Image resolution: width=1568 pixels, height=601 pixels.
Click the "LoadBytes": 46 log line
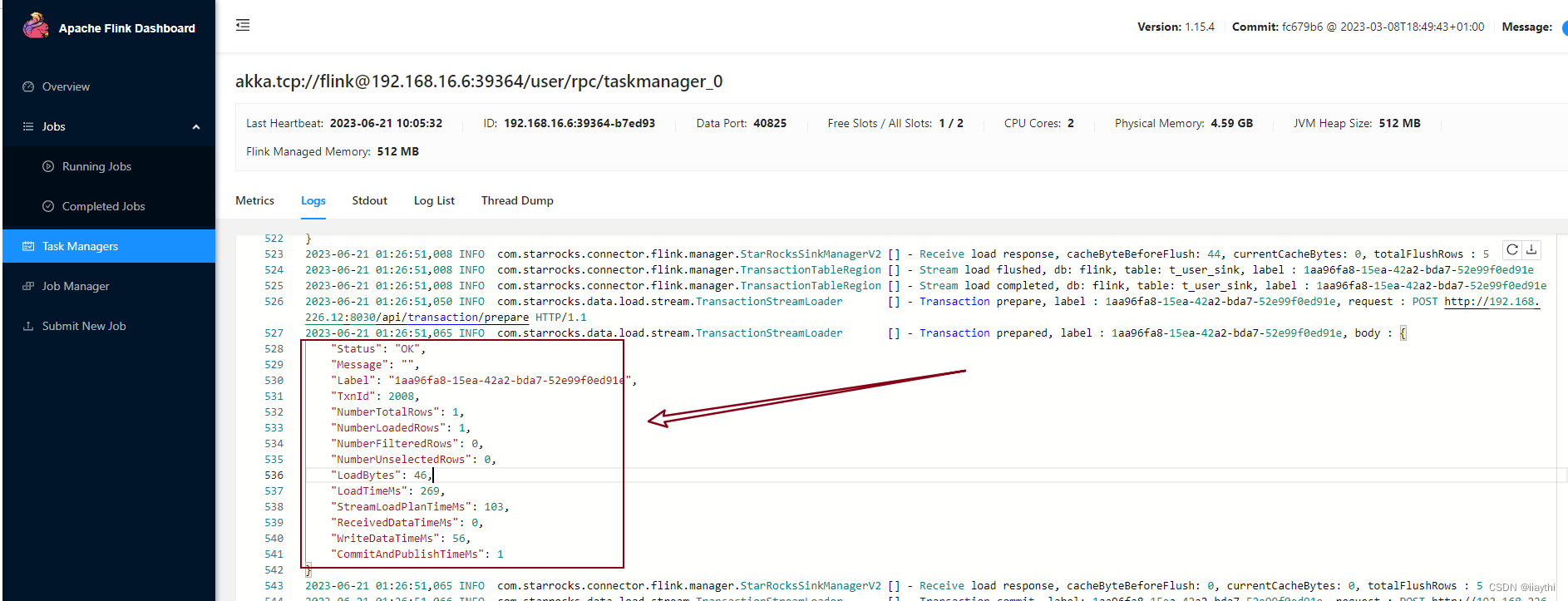(382, 475)
